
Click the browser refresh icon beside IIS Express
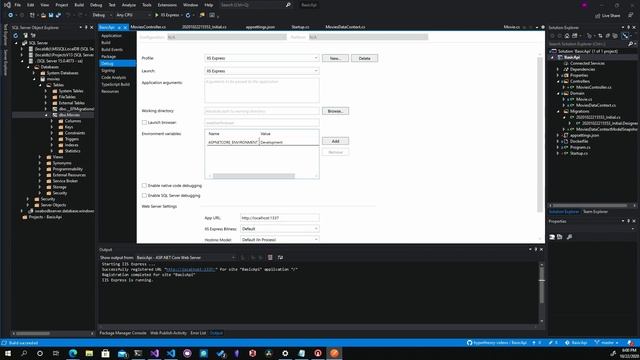188,15
